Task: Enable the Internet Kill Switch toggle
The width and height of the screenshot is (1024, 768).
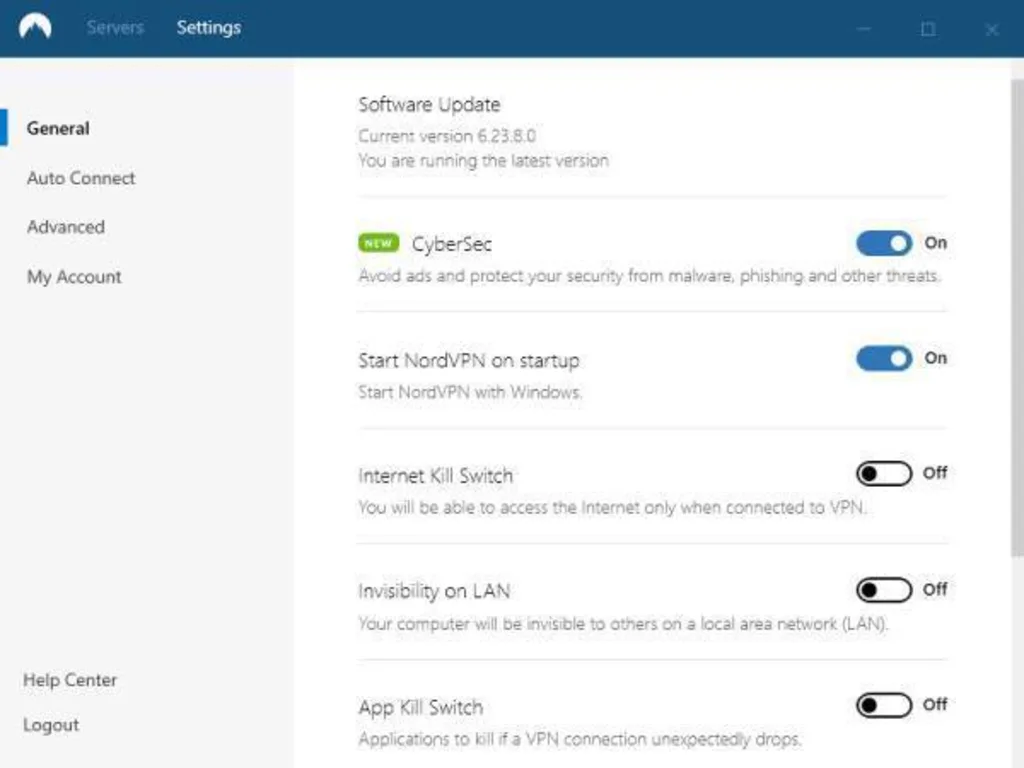Action: (x=884, y=473)
